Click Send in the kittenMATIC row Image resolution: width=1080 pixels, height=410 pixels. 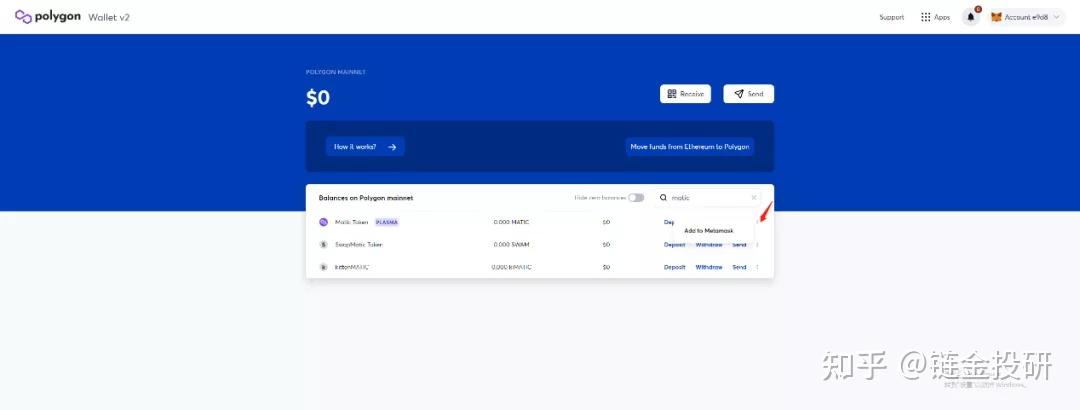click(x=739, y=267)
